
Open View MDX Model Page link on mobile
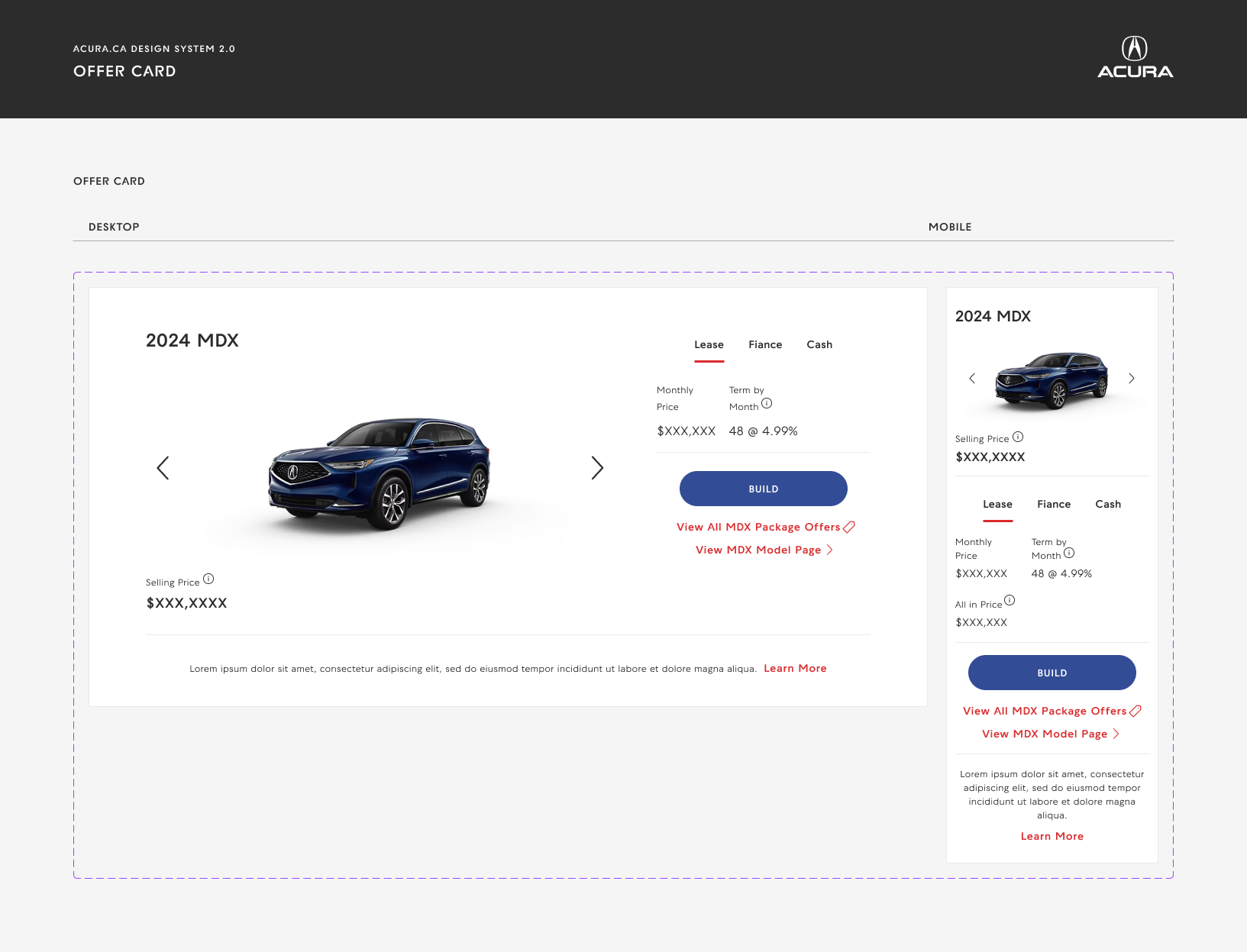[x=1045, y=734]
